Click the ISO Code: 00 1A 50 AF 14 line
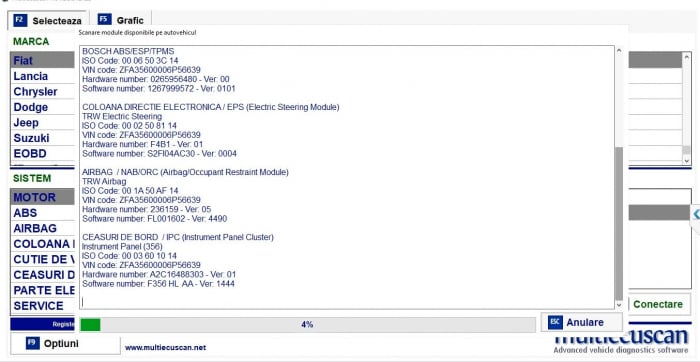700x362 pixels. (130, 191)
